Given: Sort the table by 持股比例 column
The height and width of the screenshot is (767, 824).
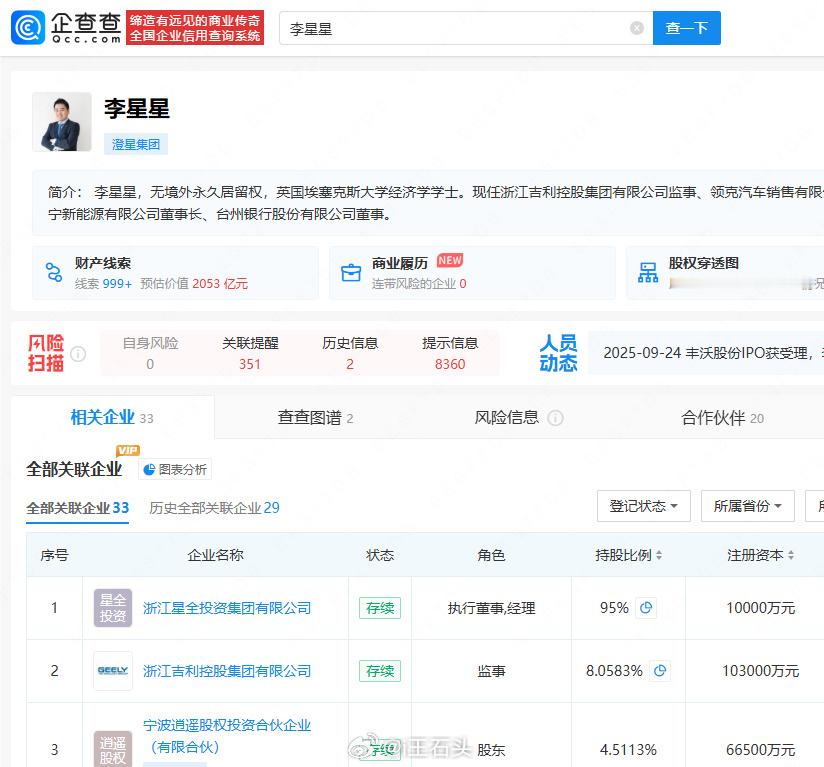Looking at the screenshot, I should pyautogui.click(x=629, y=555).
